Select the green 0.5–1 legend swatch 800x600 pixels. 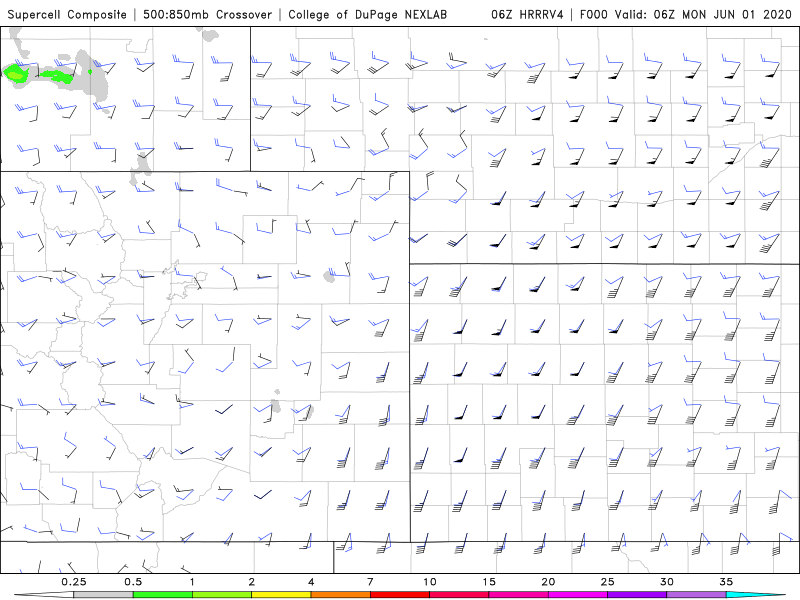click(x=163, y=595)
